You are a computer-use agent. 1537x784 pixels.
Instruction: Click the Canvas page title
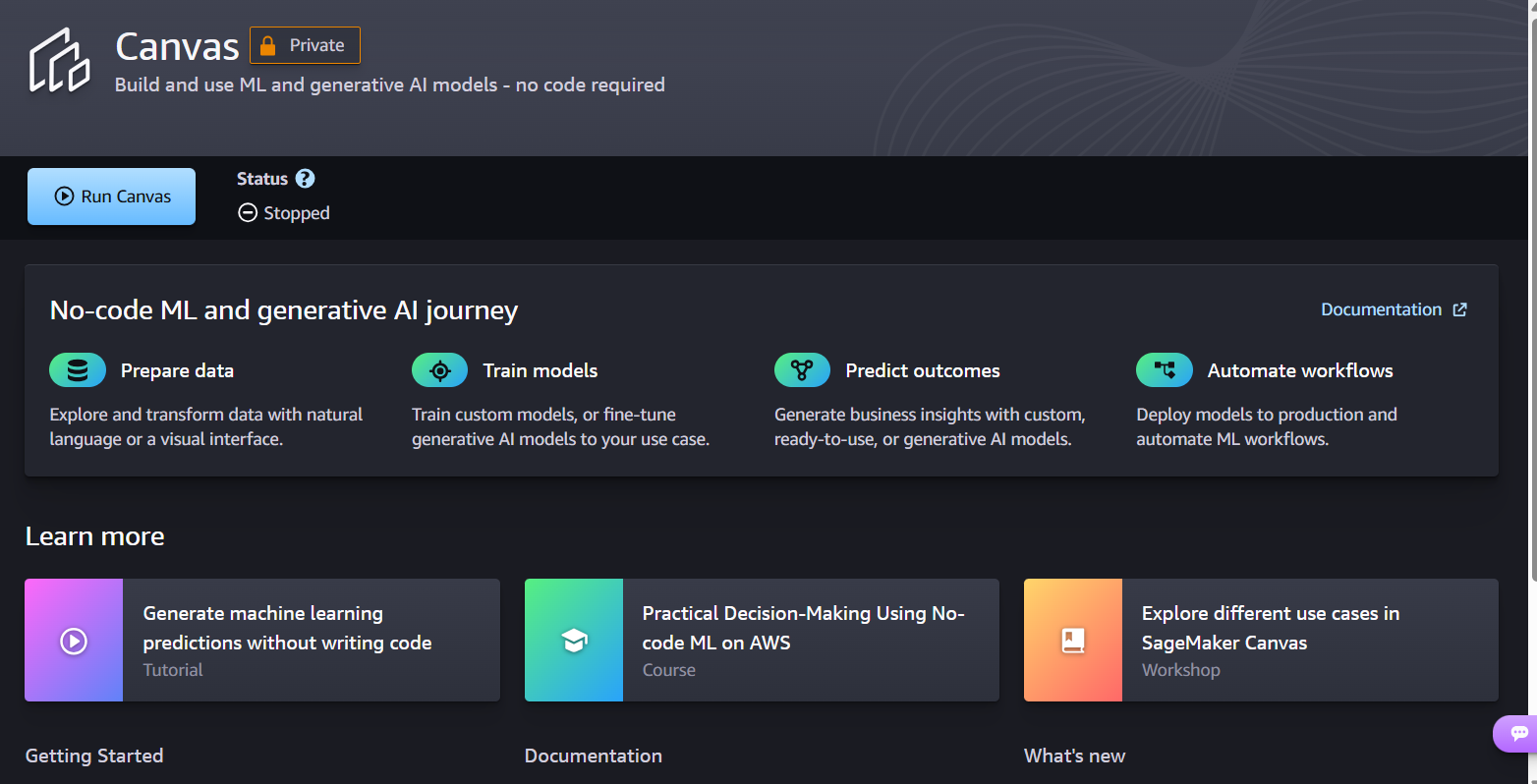click(x=177, y=46)
